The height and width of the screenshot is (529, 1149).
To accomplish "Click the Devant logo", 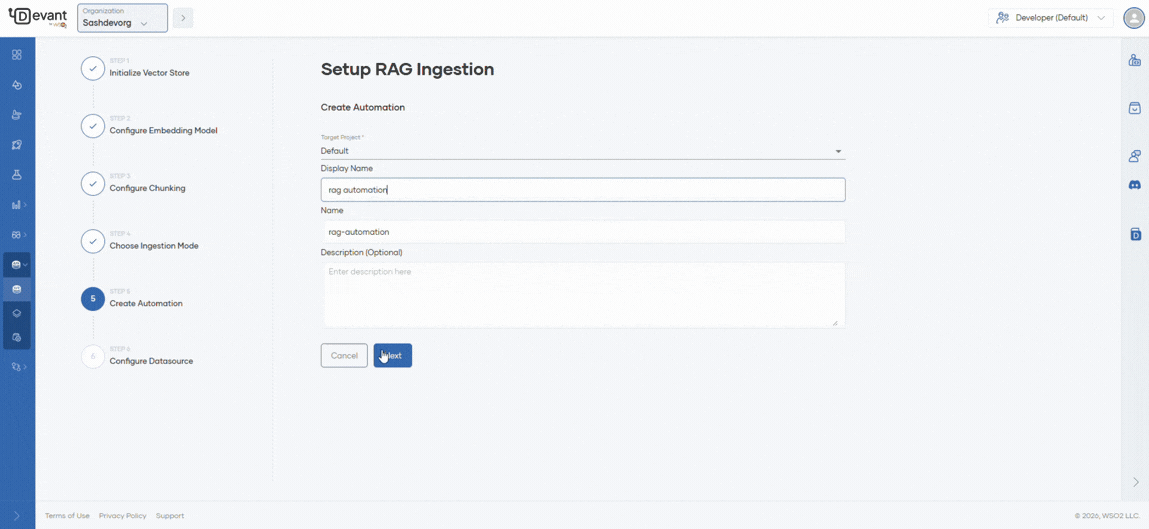I will 37,18.
